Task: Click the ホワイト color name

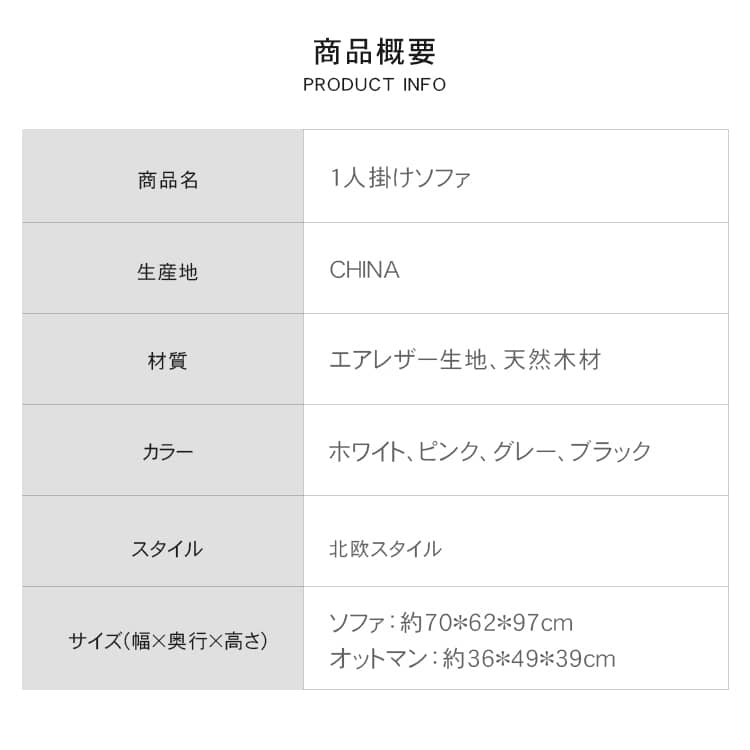Action: point(366,451)
